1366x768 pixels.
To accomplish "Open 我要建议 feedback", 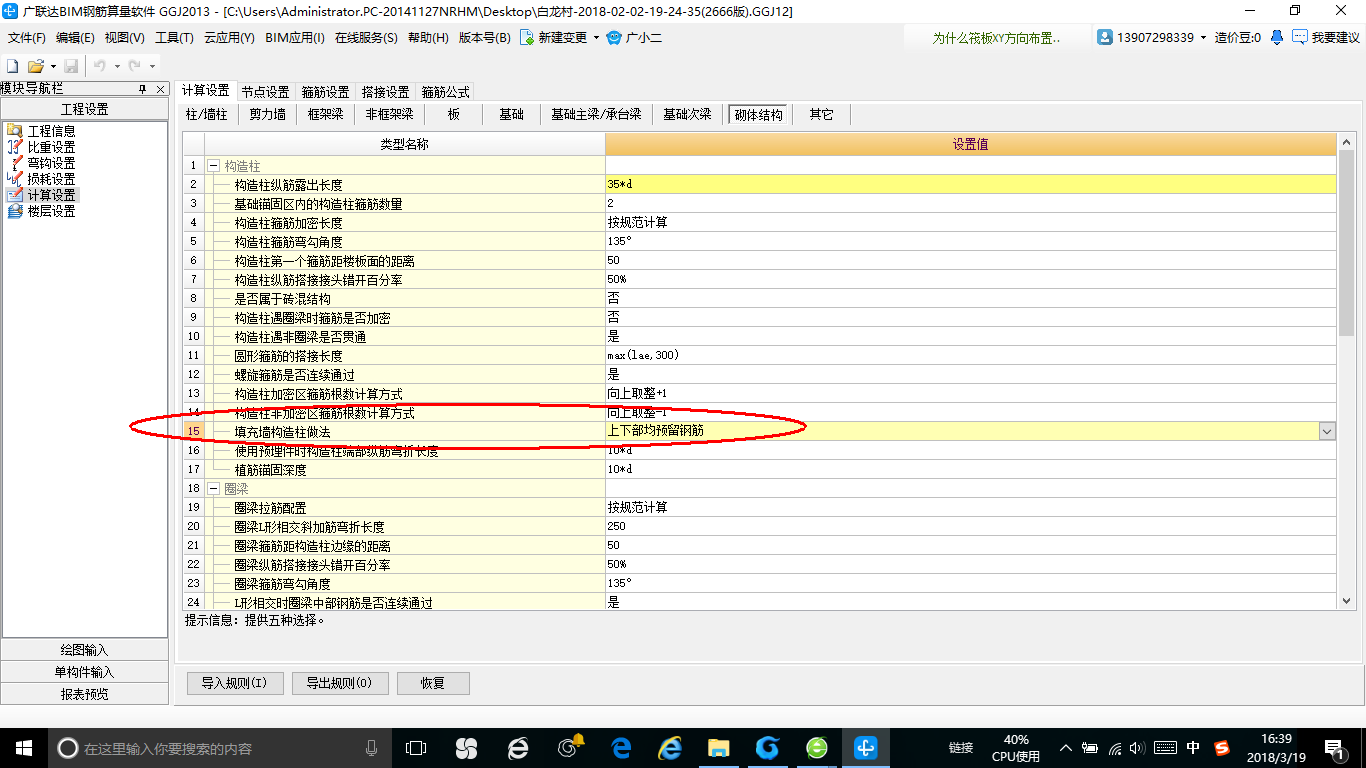I will tap(1326, 37).
